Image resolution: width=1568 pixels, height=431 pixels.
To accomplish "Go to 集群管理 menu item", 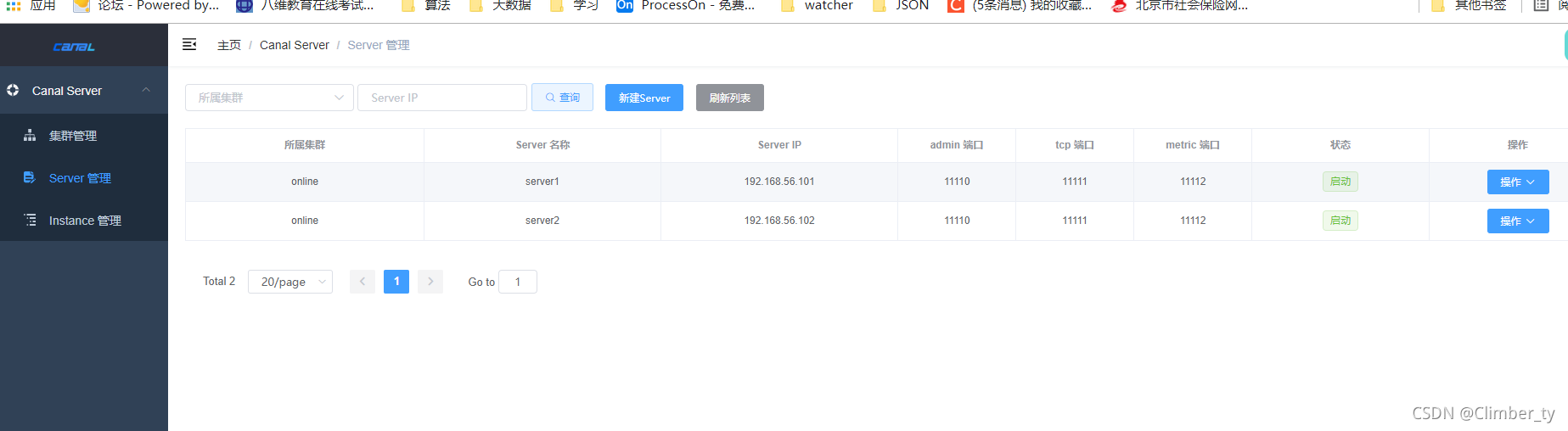I will (83, 135).
